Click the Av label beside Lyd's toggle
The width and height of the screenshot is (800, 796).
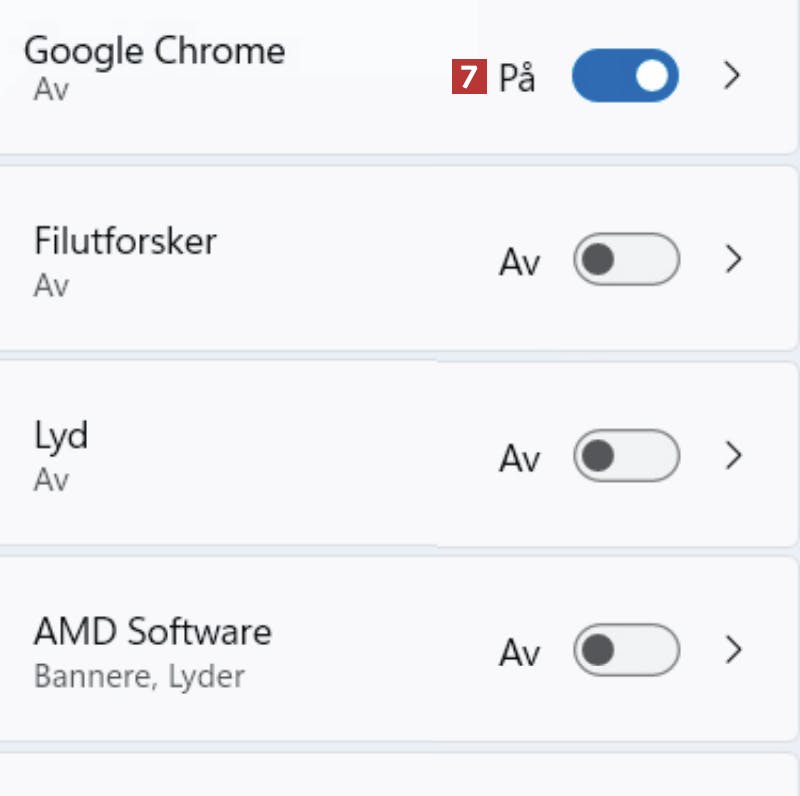(x=519, y=458)
